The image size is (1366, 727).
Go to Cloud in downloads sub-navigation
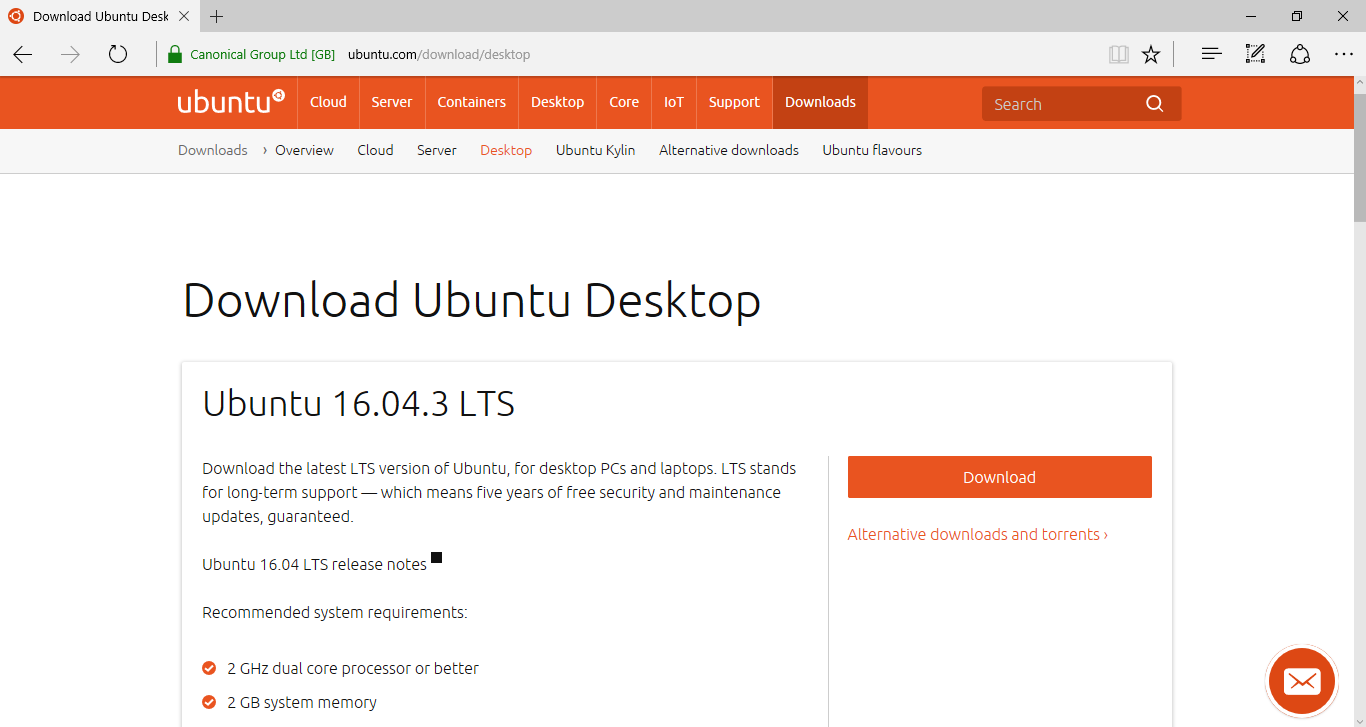click(x=375, y=150)
